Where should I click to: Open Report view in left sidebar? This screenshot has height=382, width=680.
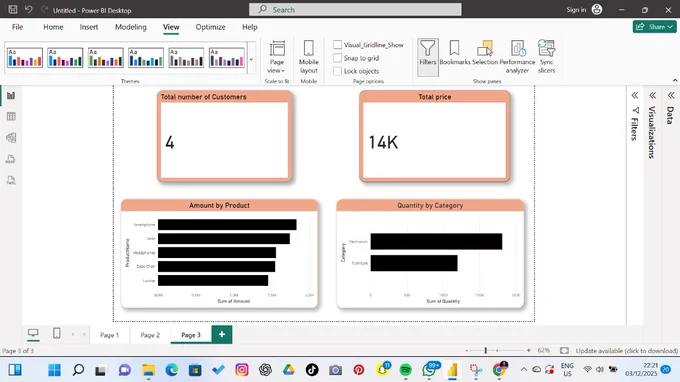point(11,95)
